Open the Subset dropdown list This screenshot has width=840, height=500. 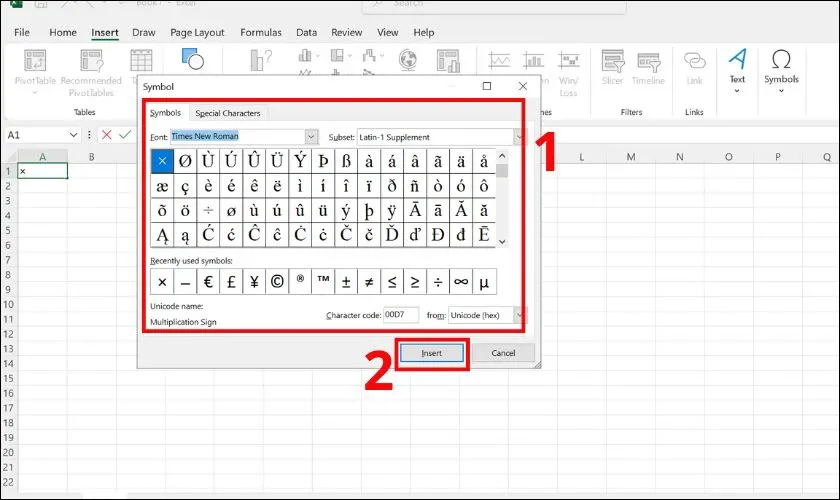(x=519, y=136)
